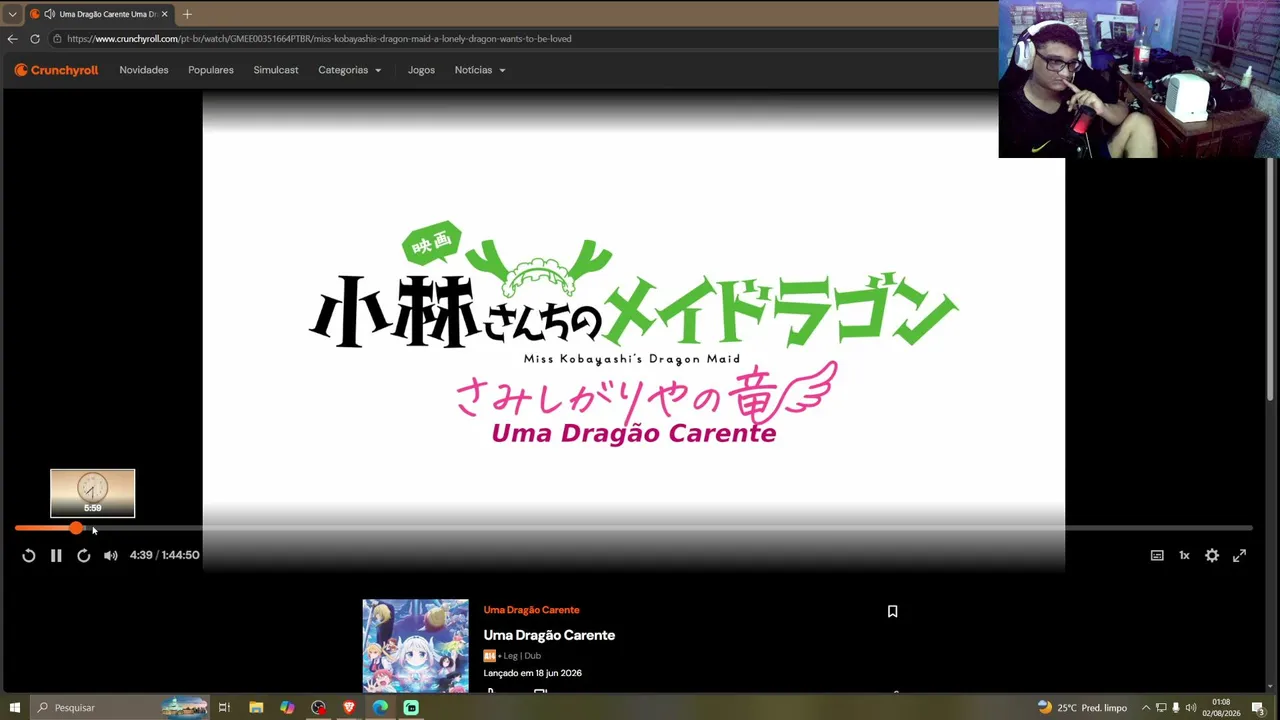1280x720 pixels.
Task: Open the weather widget showing 25°C
Action: pyautogui.click(x=1082, y=707)
